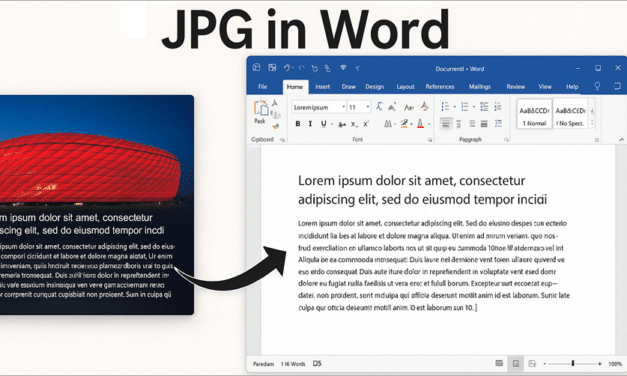Toggle Italic formatting
627x376 pixels.
(x=310, y=124)
